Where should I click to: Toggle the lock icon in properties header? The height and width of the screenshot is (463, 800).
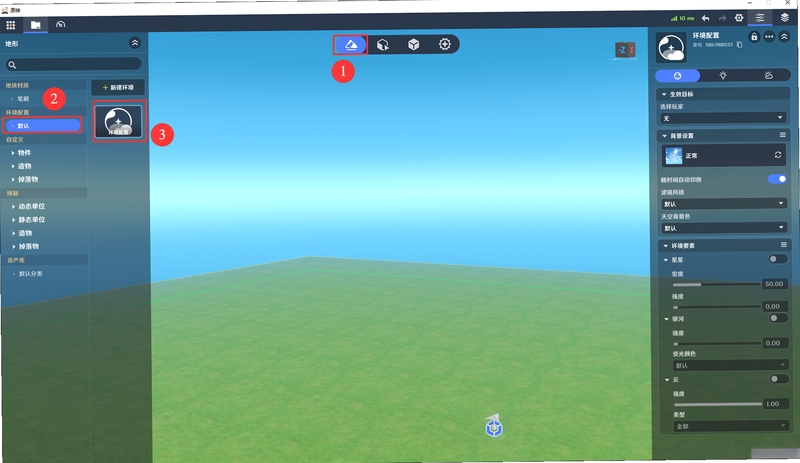click(x=754, y=37)
